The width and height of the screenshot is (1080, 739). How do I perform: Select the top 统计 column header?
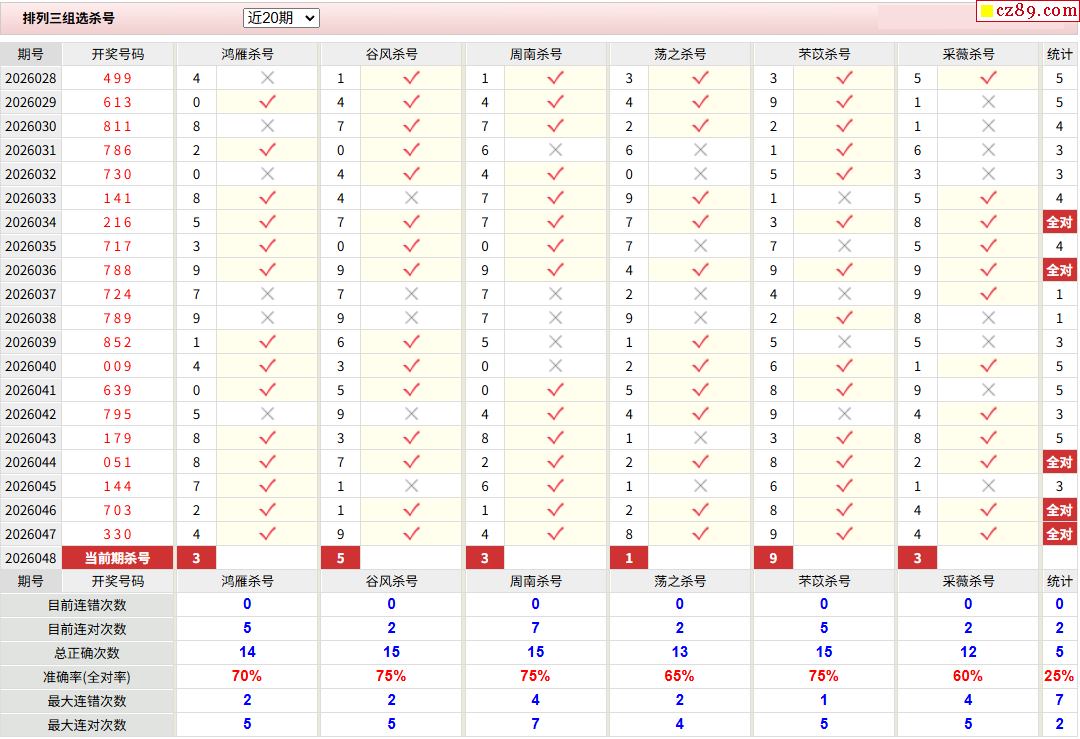(x=1059, y=54)
